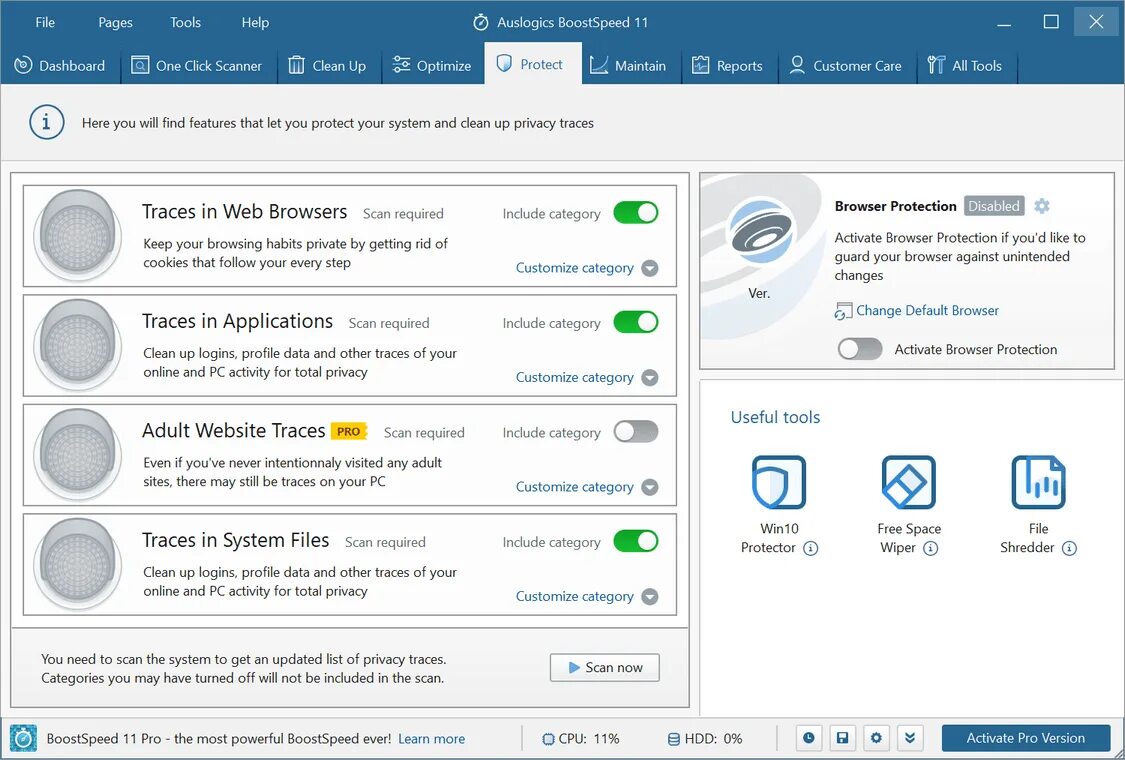Viewport: 1125px width, 760px height.
Task: Open the File Shredder tool
Action: tap(1038, 483)
